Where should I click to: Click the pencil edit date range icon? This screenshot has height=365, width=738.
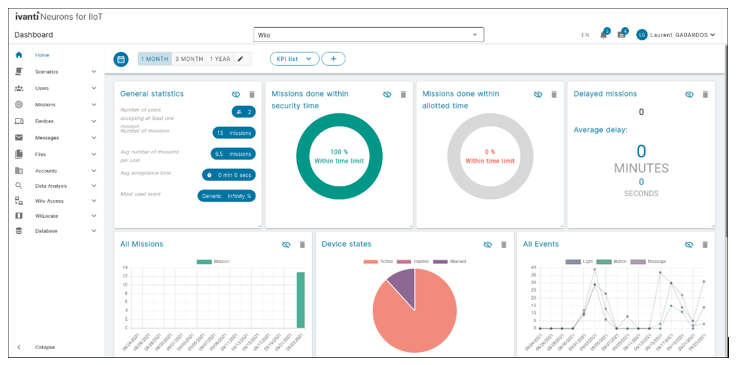241,59
